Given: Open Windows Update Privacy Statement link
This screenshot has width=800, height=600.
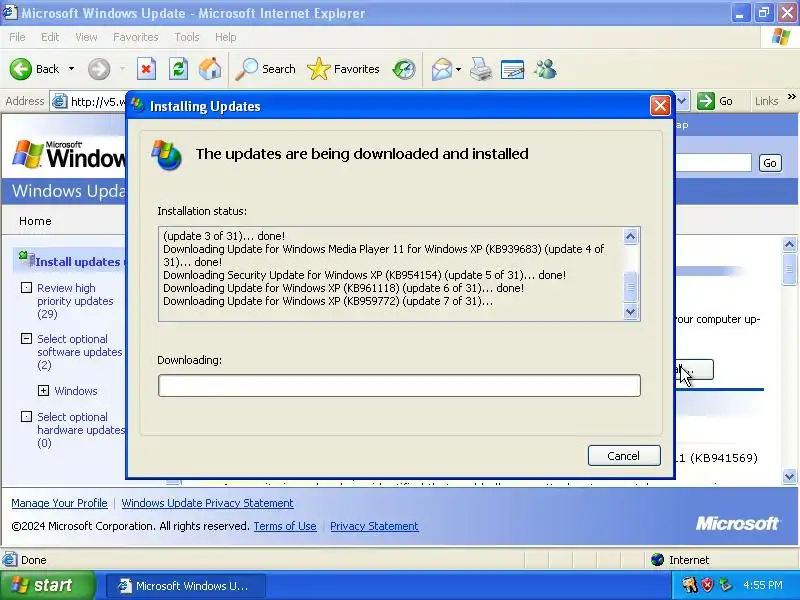Looking at the screenshot, I should tap(207, 503).
